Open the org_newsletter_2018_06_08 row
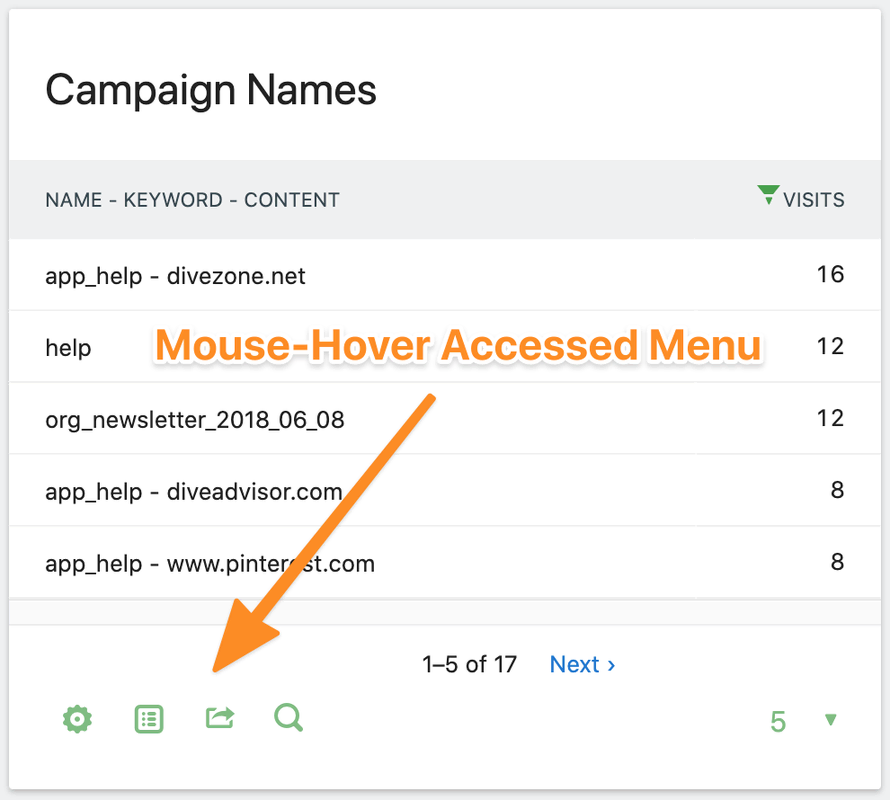 pyautogui.click(x=445, y=418)
